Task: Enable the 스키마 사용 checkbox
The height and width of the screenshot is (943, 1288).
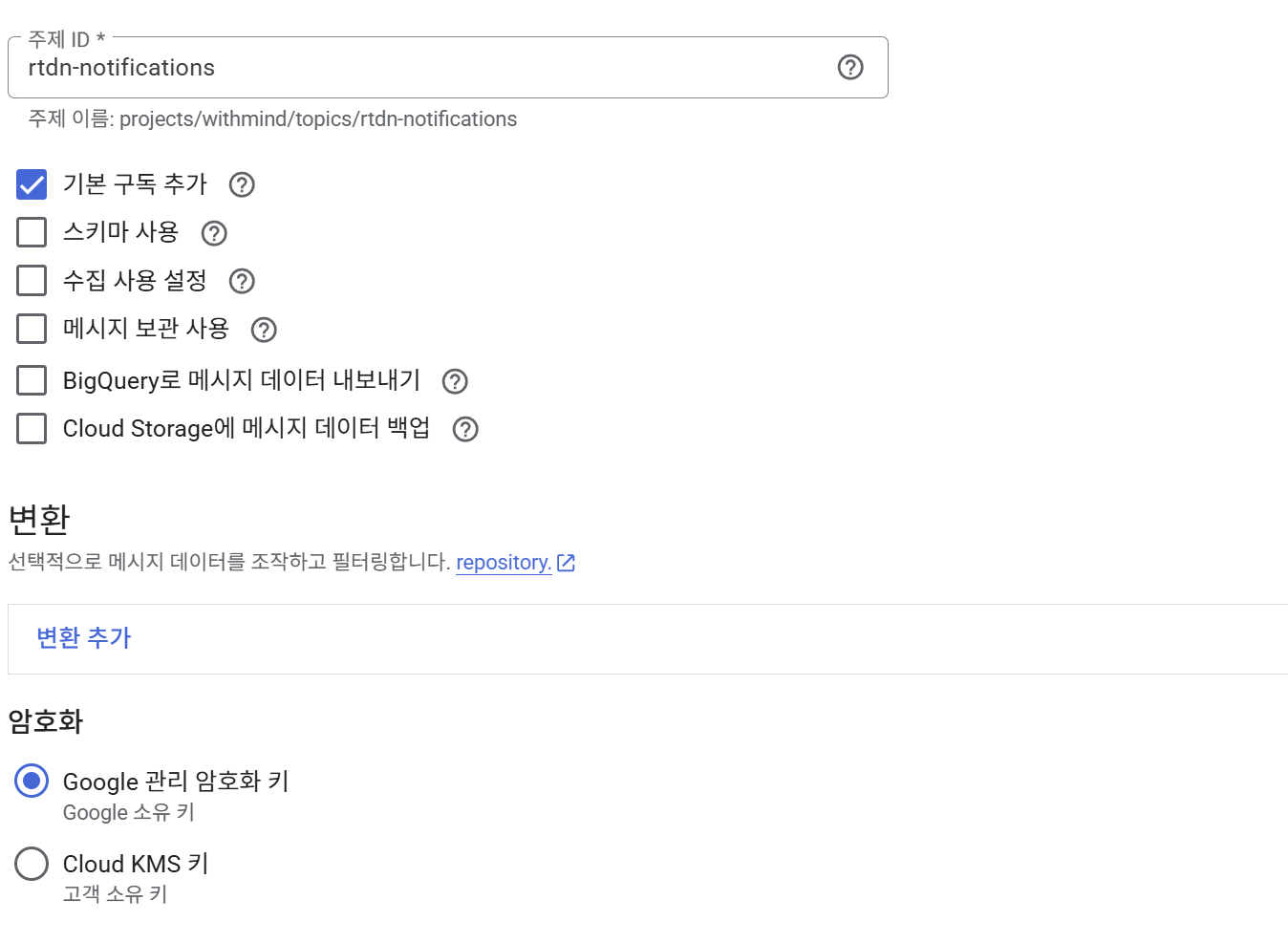Action: pyautogui.click(x=32, y=232)
